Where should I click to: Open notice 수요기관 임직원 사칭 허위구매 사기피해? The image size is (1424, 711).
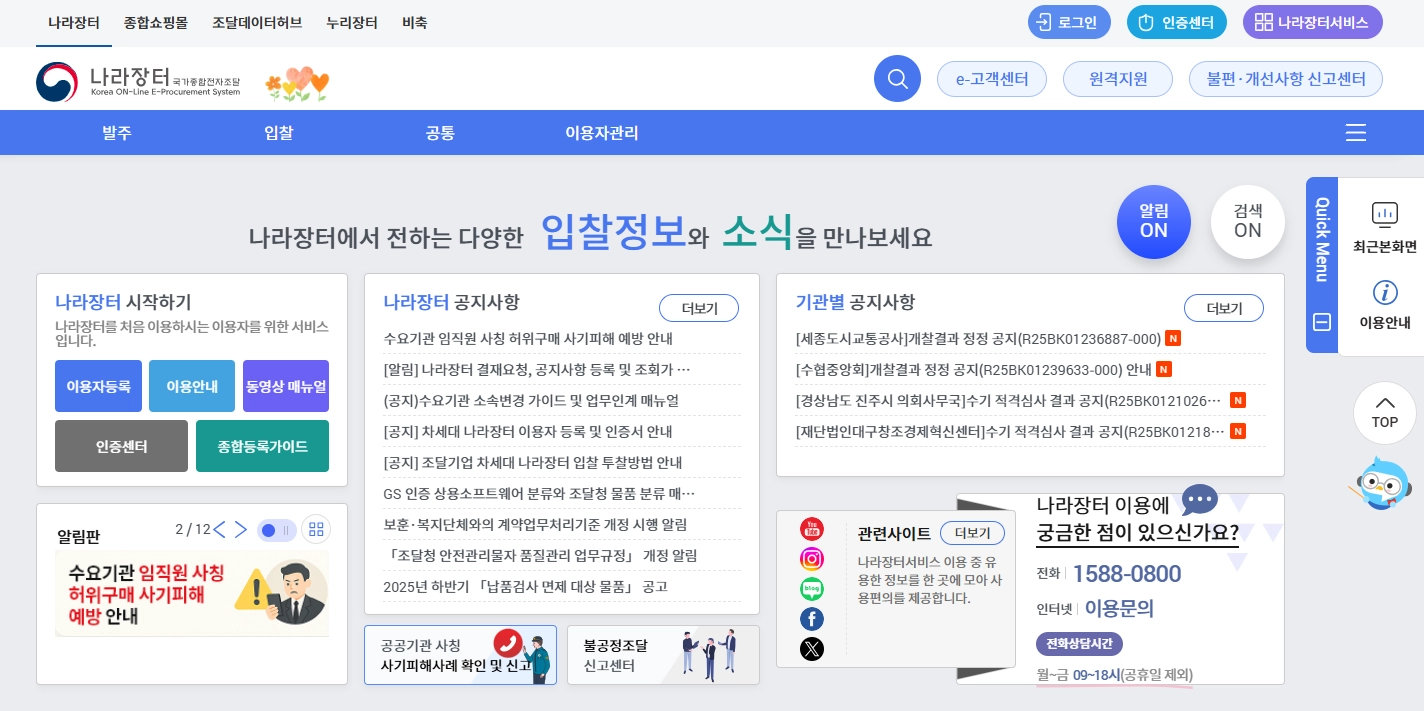click(529, 338)
